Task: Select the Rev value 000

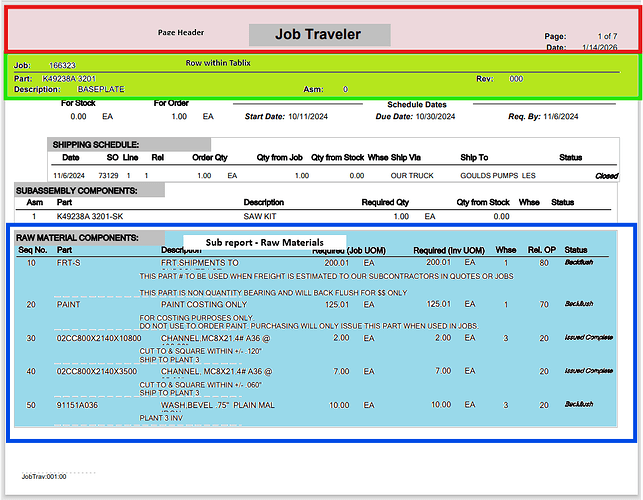Action: point(516,79)
